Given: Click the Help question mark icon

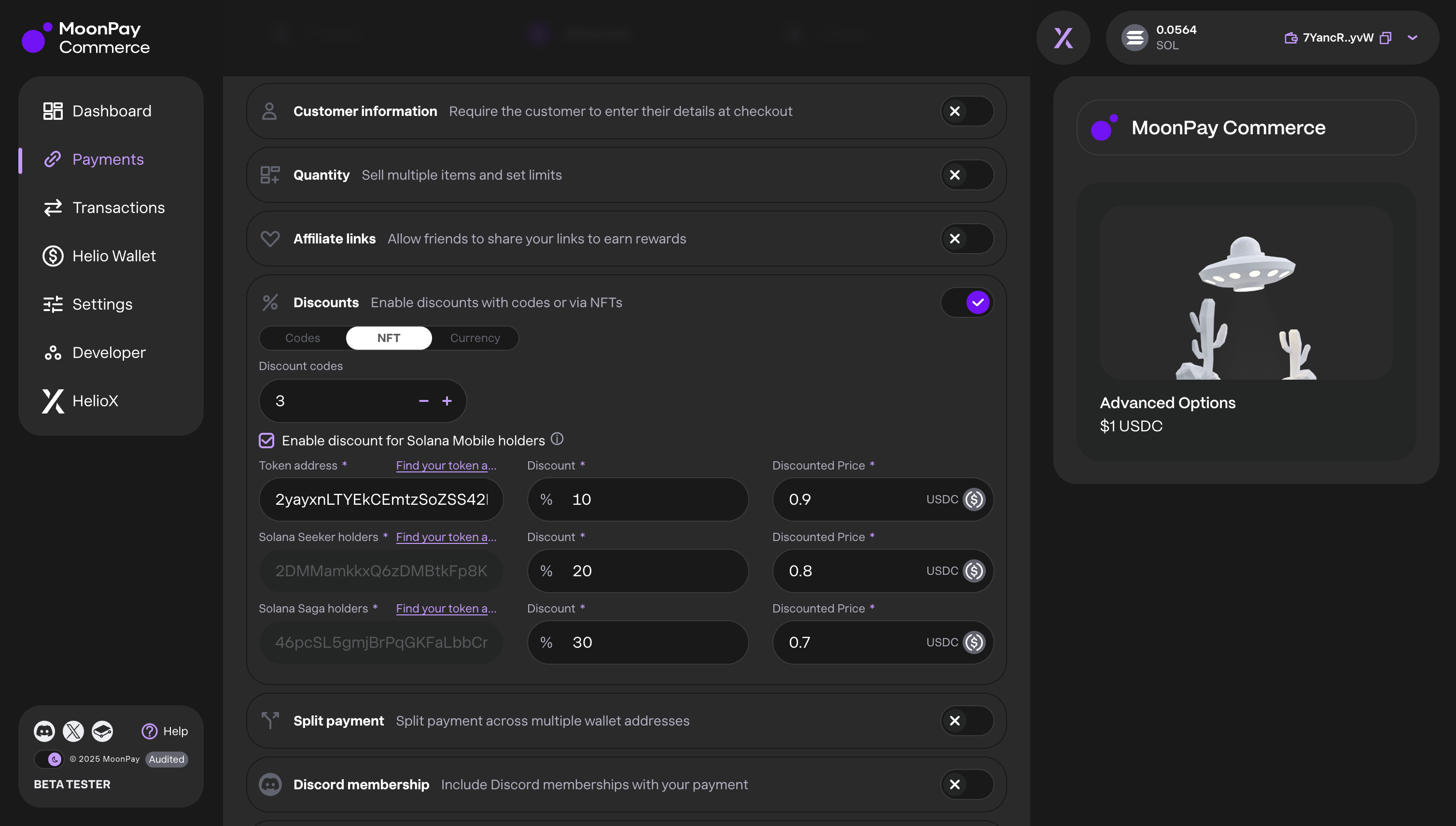Looking at the screenshot, I should (x=150, y=731).
